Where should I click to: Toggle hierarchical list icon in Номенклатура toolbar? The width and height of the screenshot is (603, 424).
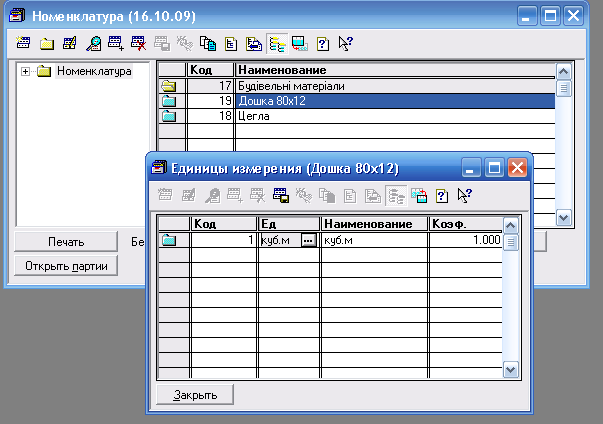click(x=277, y=43)
